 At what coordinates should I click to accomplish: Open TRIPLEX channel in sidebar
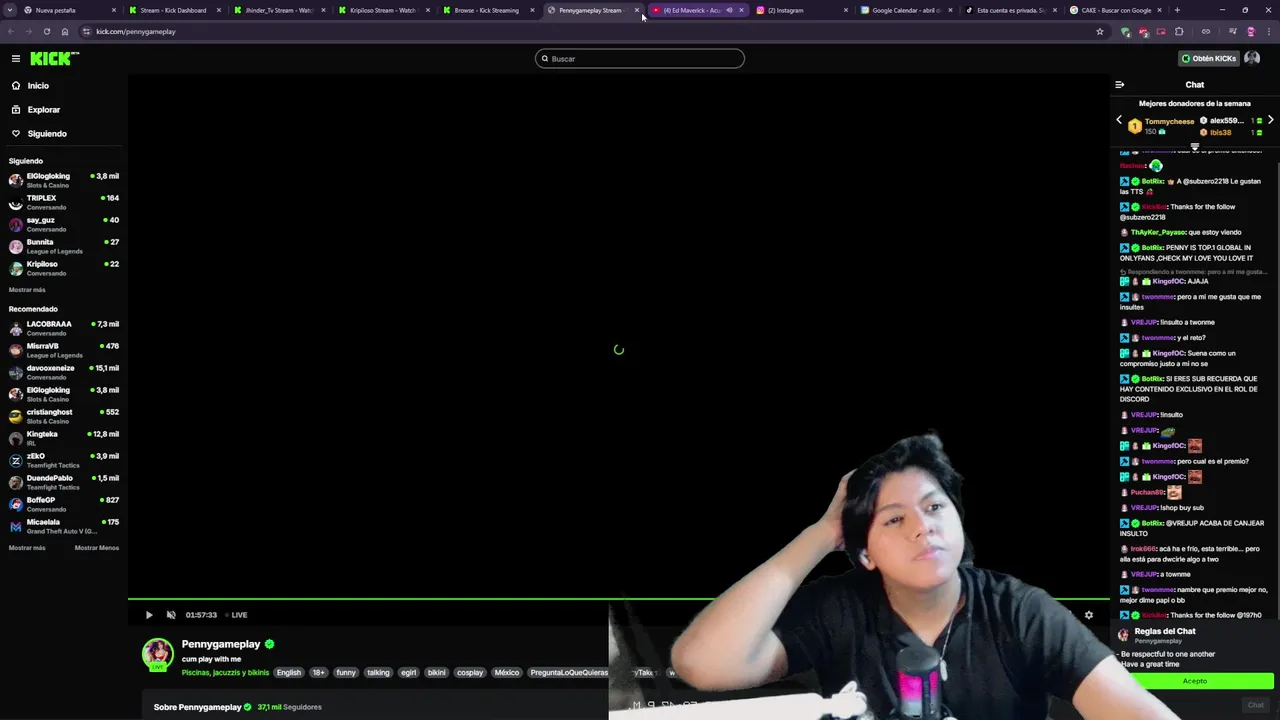[x=64, y=202]
